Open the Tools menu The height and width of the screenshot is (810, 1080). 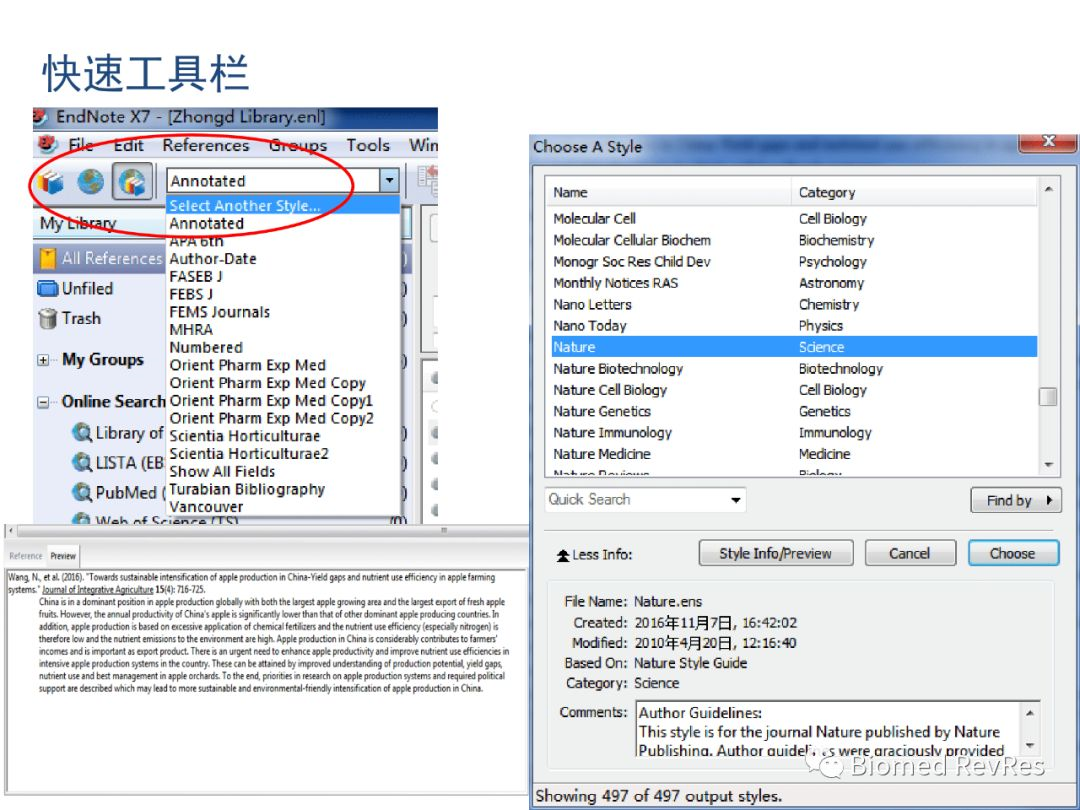point(368,145)
